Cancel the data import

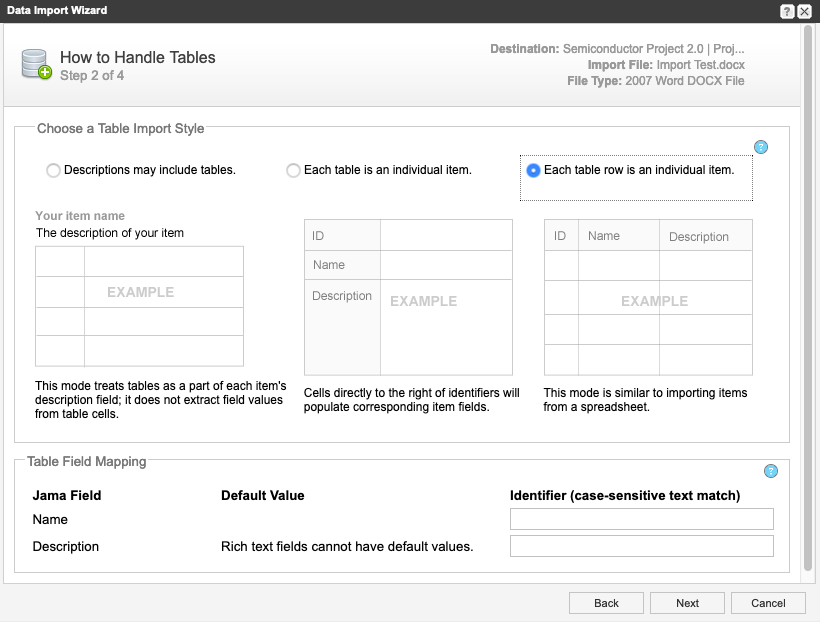pos(768,603)
